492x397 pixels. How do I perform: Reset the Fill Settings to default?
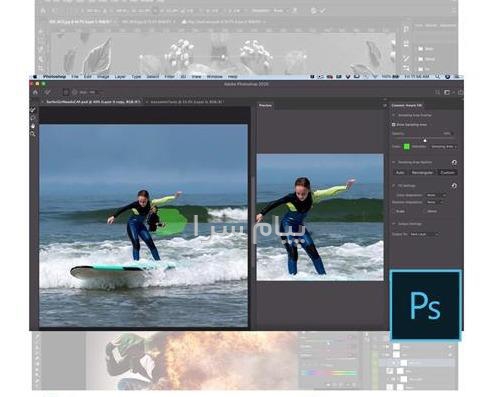(454, 186)
